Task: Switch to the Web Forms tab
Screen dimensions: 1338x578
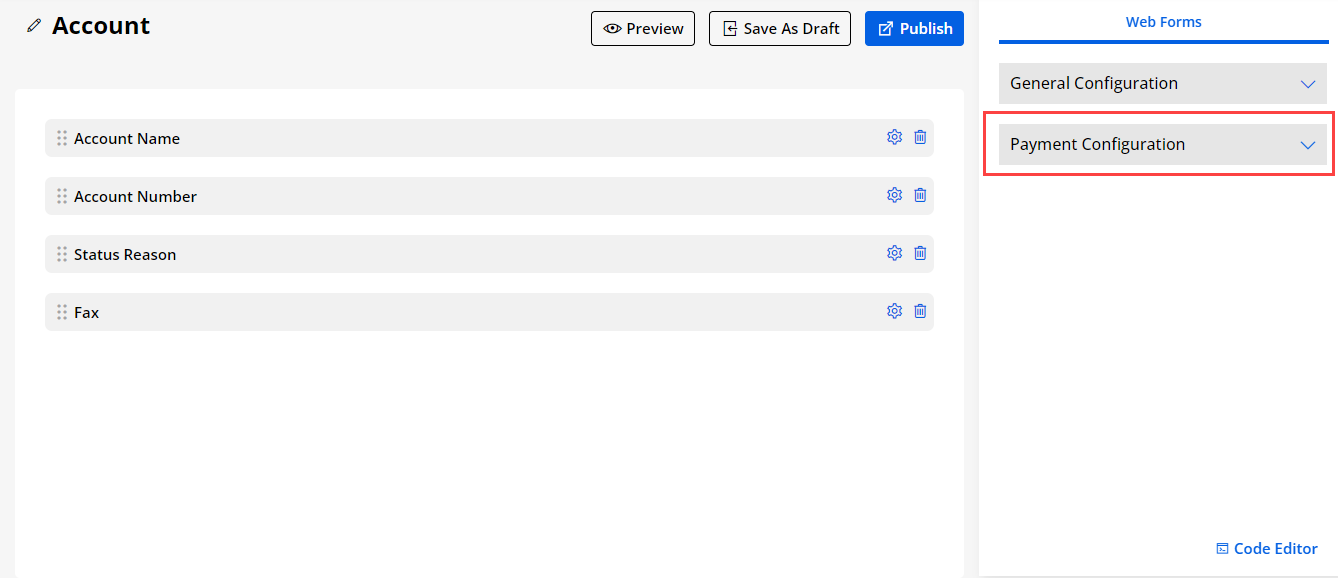Action: (1163, 22)
